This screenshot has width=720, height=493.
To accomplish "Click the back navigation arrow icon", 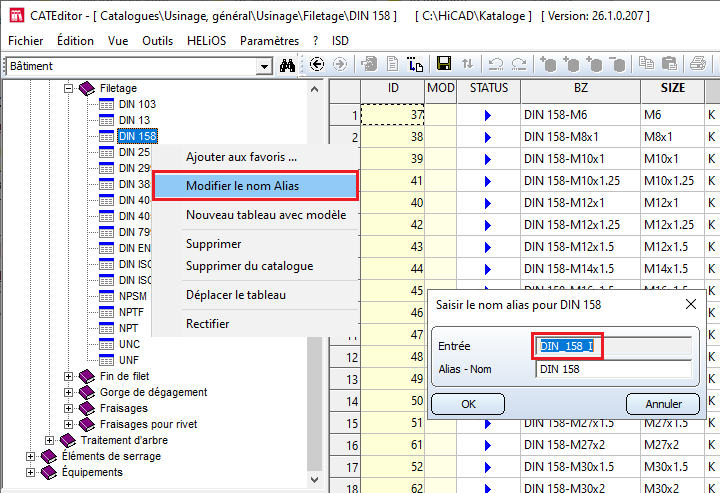I will pyautogui.click(x=317, y=64).
